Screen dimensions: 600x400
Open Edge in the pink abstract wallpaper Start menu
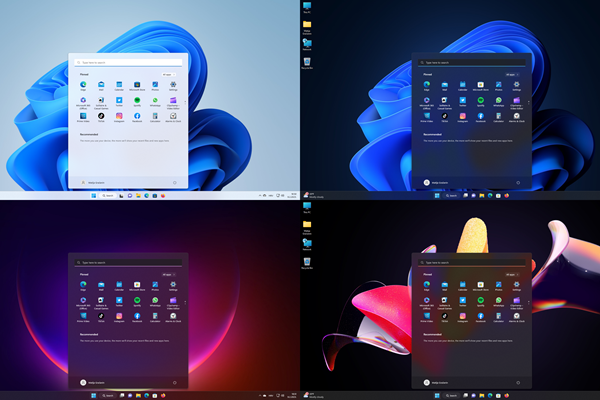tap(427, 284)
